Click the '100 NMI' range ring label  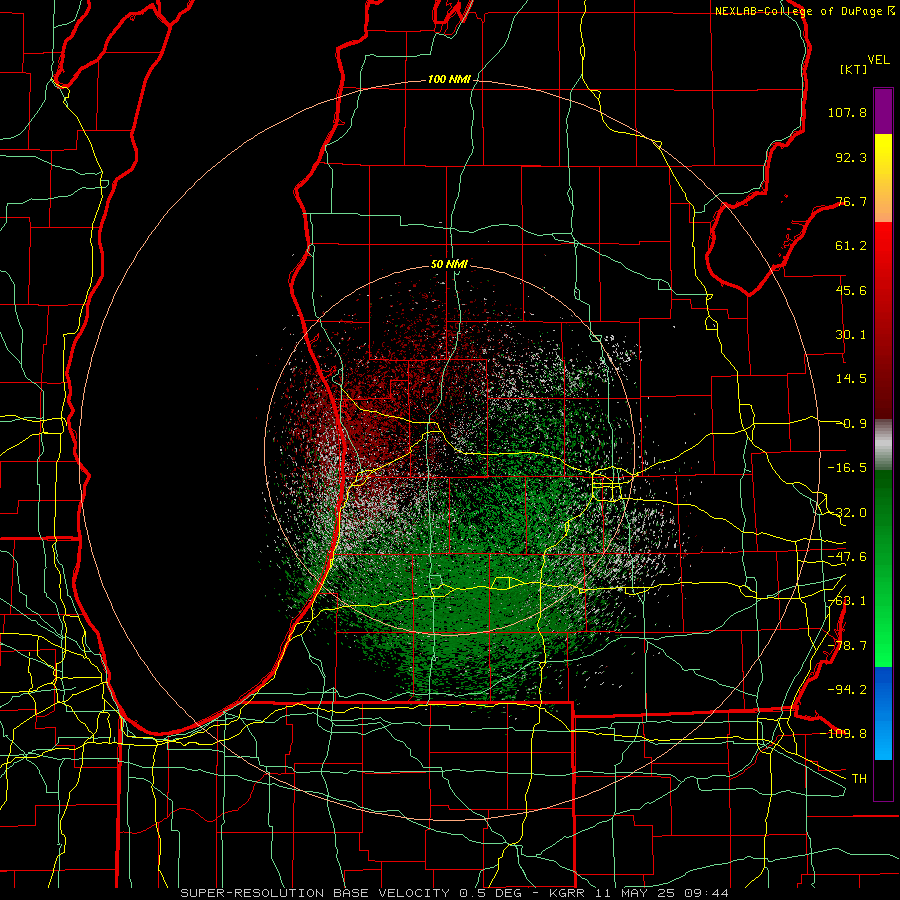pos(449,79)
